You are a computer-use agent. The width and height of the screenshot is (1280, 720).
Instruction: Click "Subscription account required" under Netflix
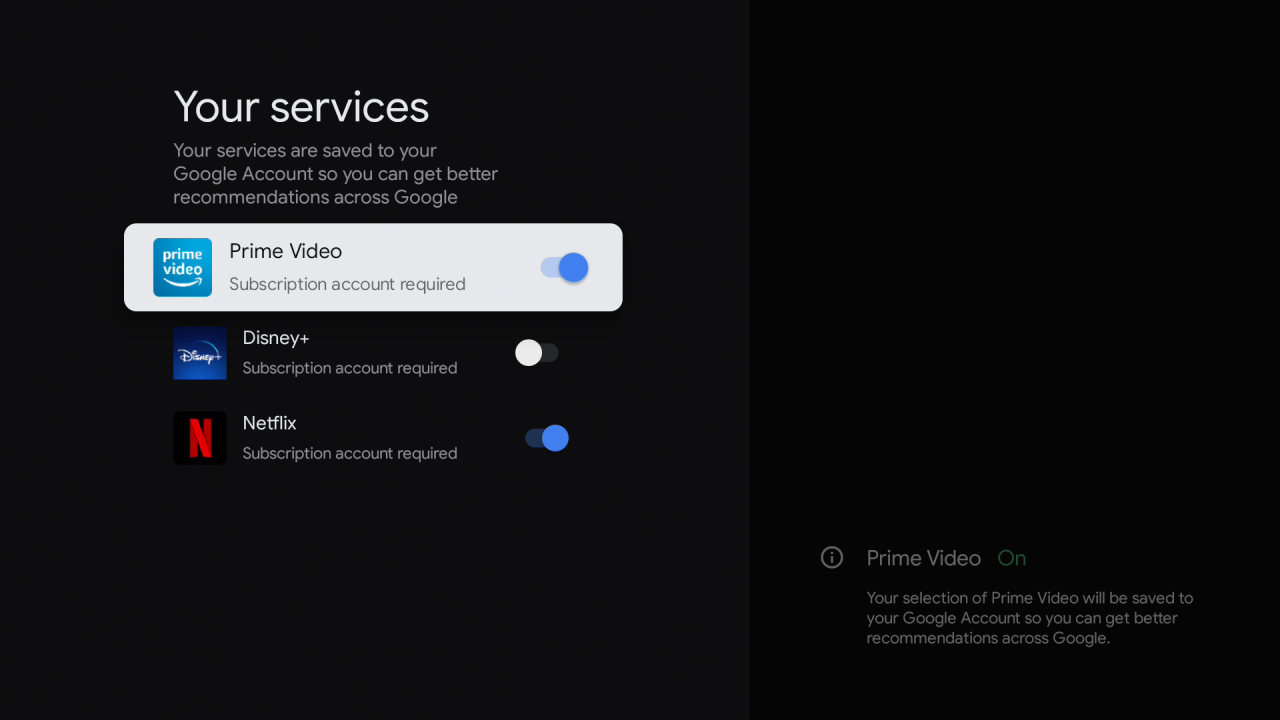[350, 453]
